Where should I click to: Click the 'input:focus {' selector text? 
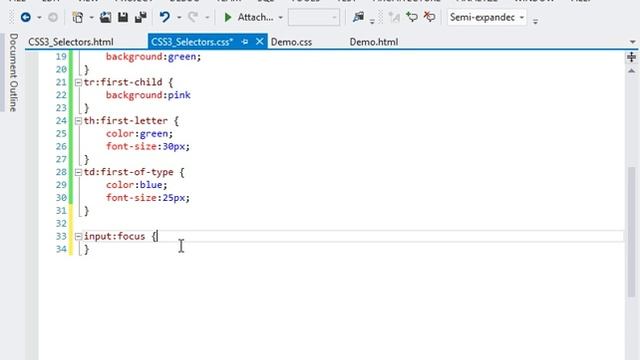(120, 236)
